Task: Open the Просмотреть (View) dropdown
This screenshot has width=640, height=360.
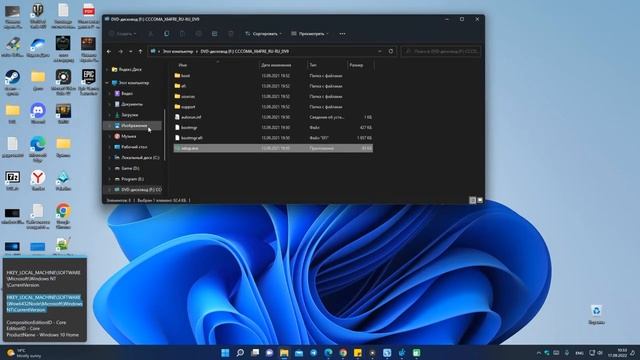Action: pos(310,34)
